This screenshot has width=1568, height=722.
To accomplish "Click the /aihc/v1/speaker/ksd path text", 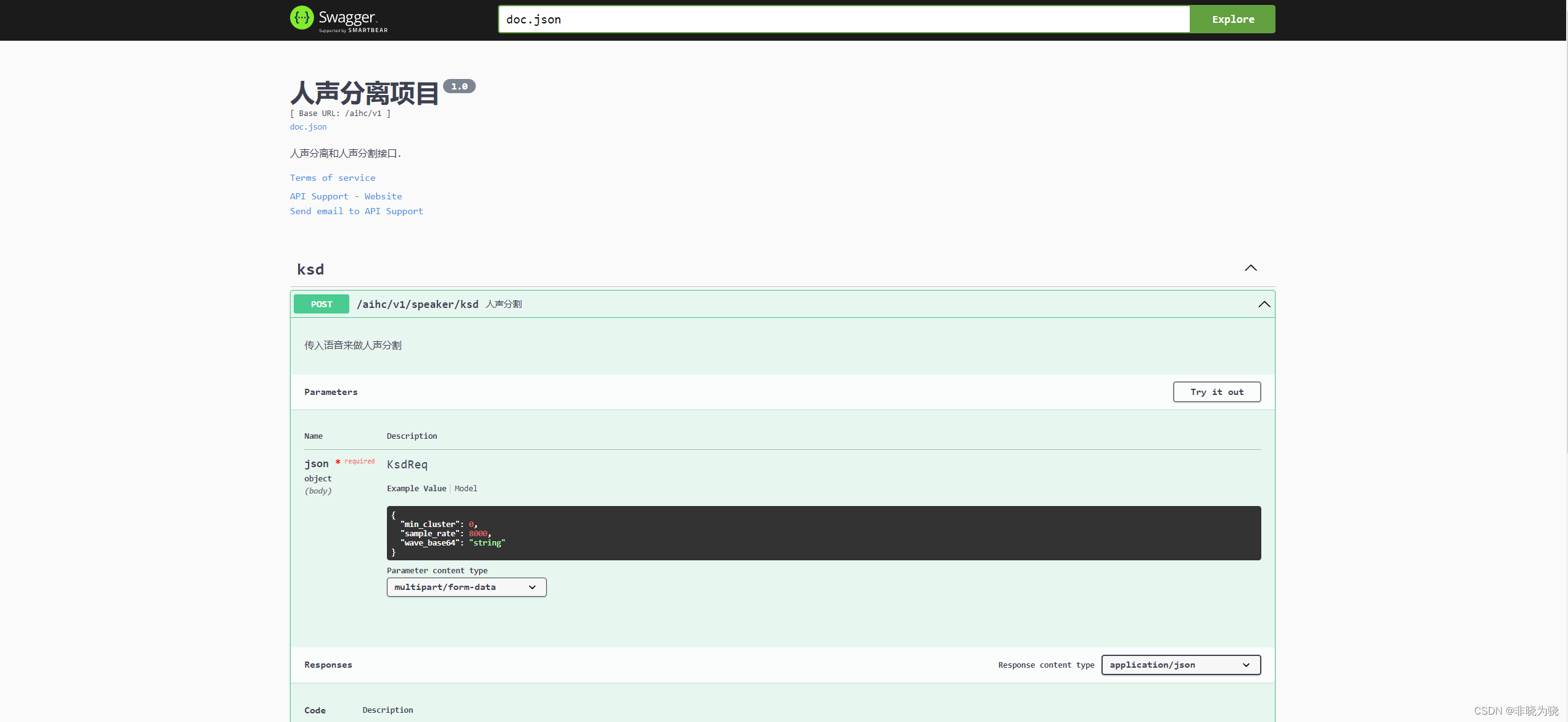I will pyautogui.click(x=418, y=304).
